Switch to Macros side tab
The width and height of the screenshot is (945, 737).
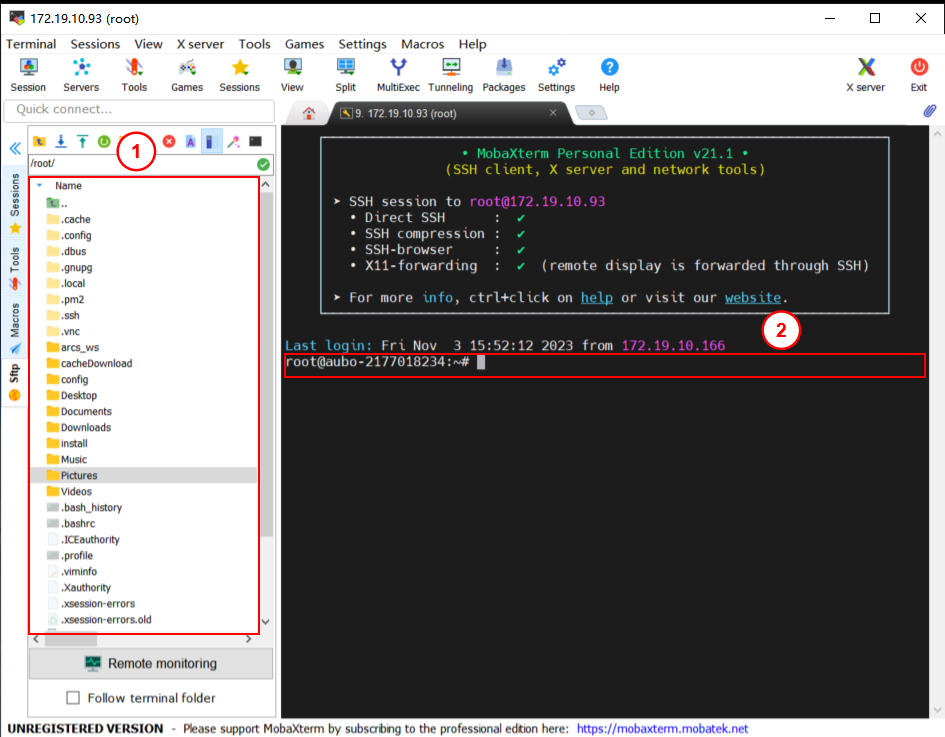tap(15, 328)
